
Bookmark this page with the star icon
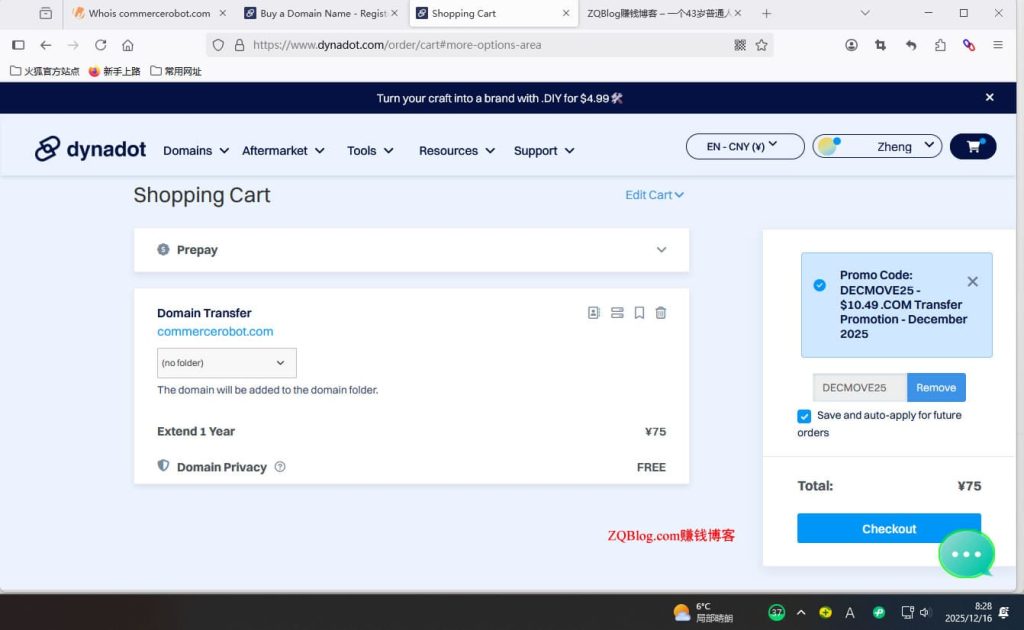[x=761, y=45]
